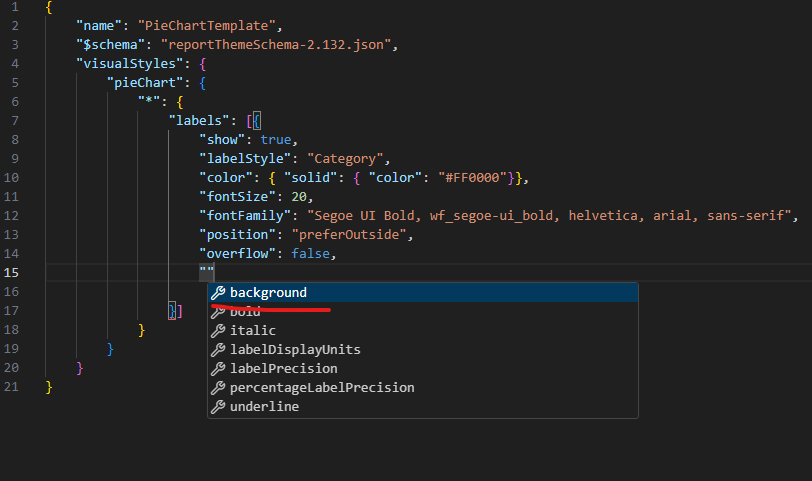The image size is (812, 481).
Task: Click the false value after "overflow"
Action: pos(310,254)
